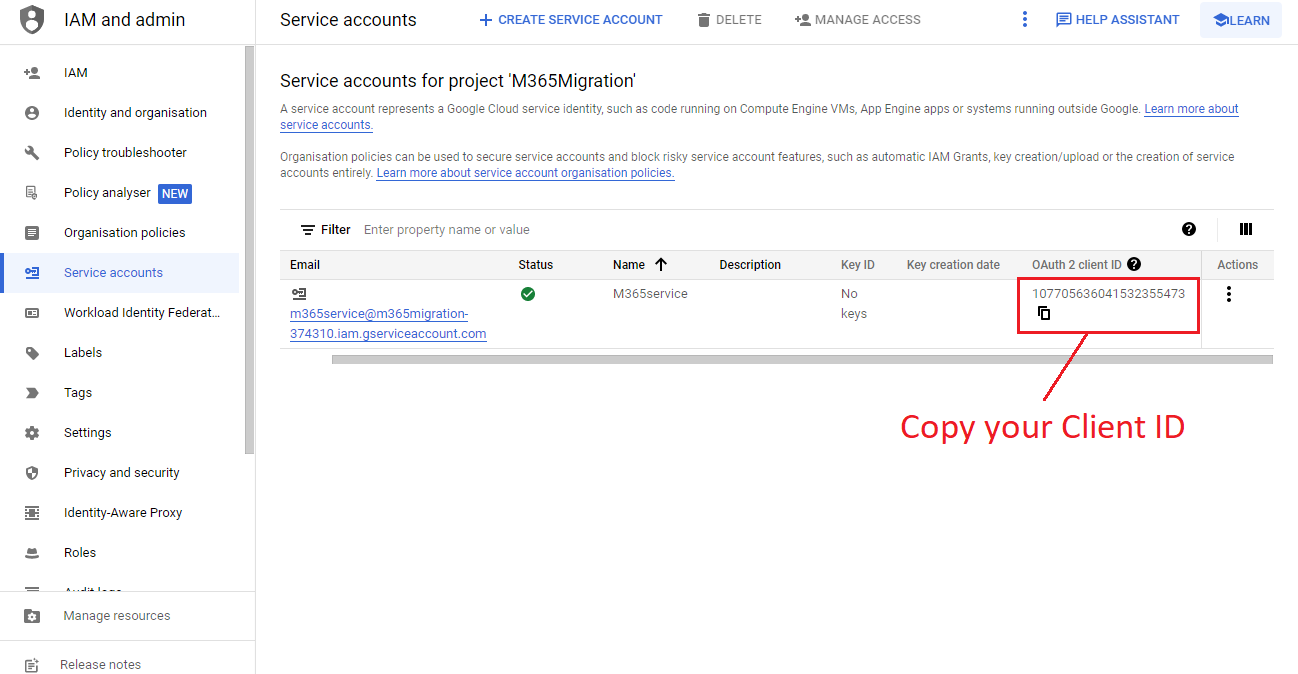Screen dimensions: 1298x674
Task: Click the Workload Identity Federation icon
Action: pyautogui.click(x=32, y=313)
